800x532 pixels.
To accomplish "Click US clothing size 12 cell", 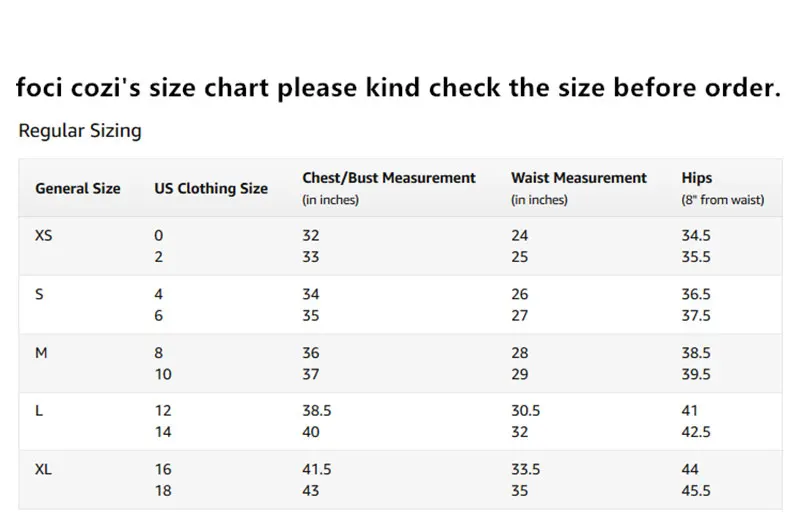I will pyautogui.click(x=162, y=411).
